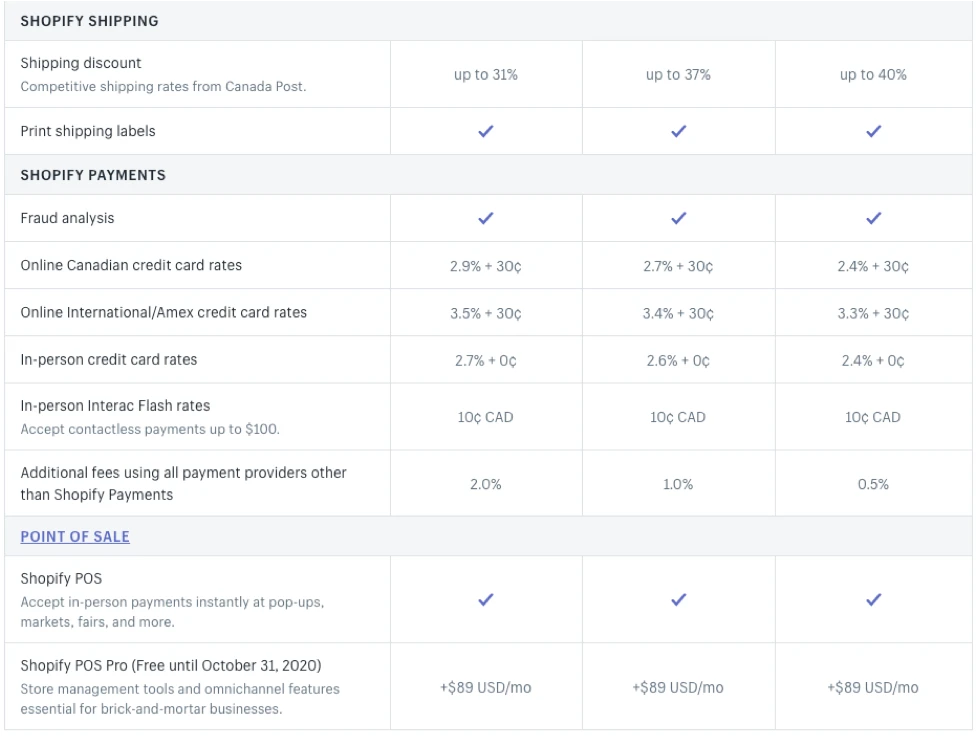
Task: Click the Shopify POS row label
Action: (61, 579)
